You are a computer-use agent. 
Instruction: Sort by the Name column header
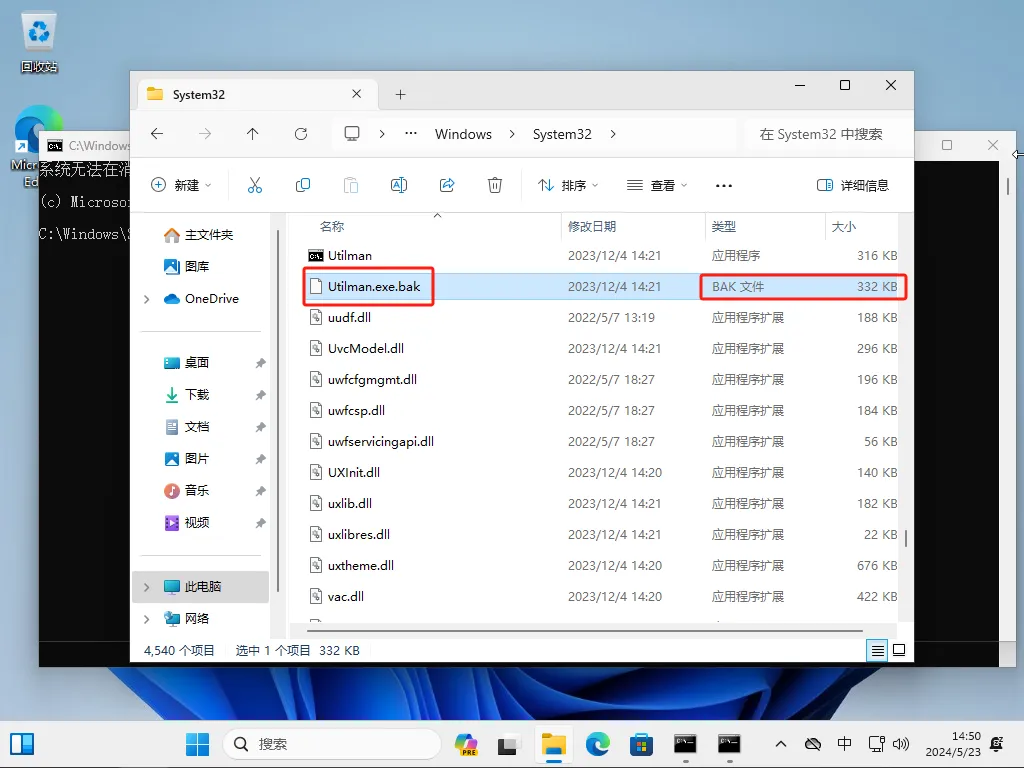click(332, 227)
